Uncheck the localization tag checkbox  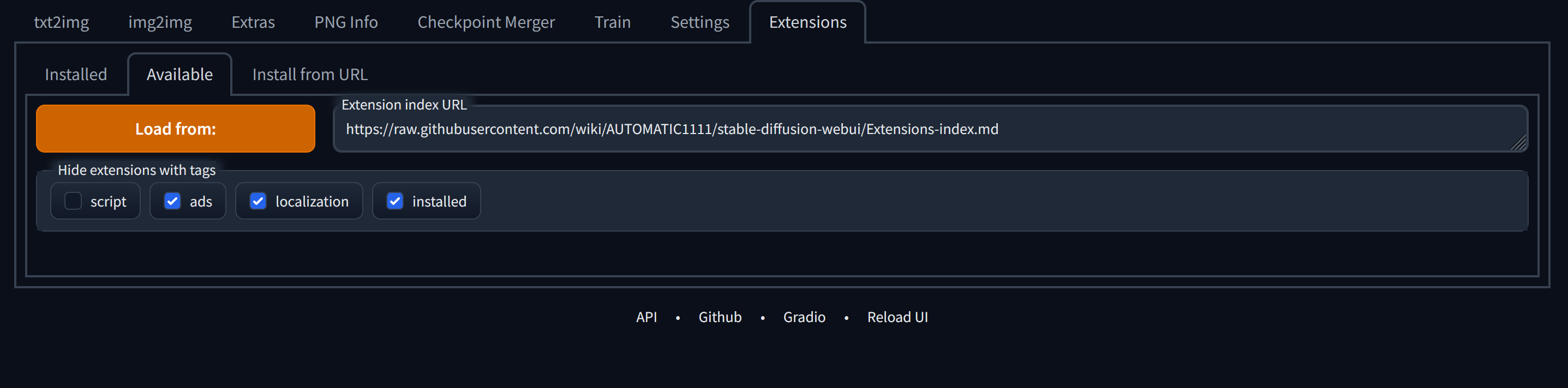coord(258,201)
